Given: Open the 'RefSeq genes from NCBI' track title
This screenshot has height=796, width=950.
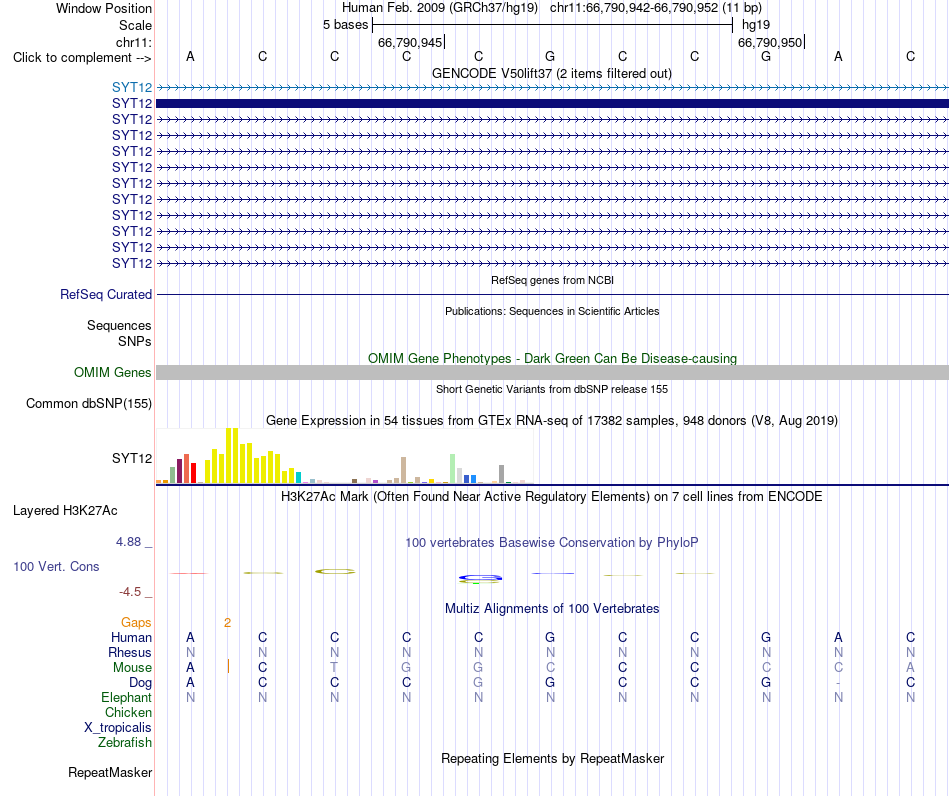Looking at the screenshot, I should [x=552, y=280].
